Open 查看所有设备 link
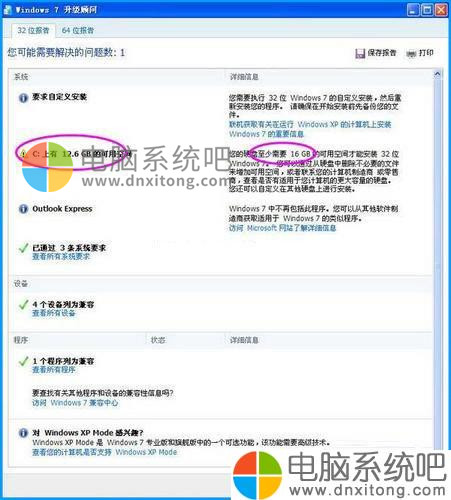The image size is (451, 500). click(54, 313)
